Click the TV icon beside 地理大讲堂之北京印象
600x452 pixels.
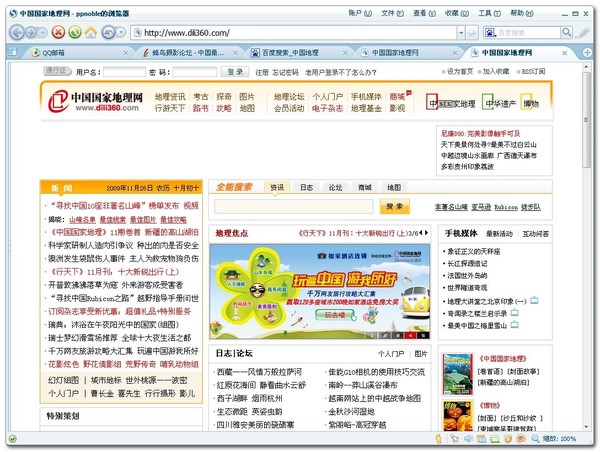click(534, 300)
